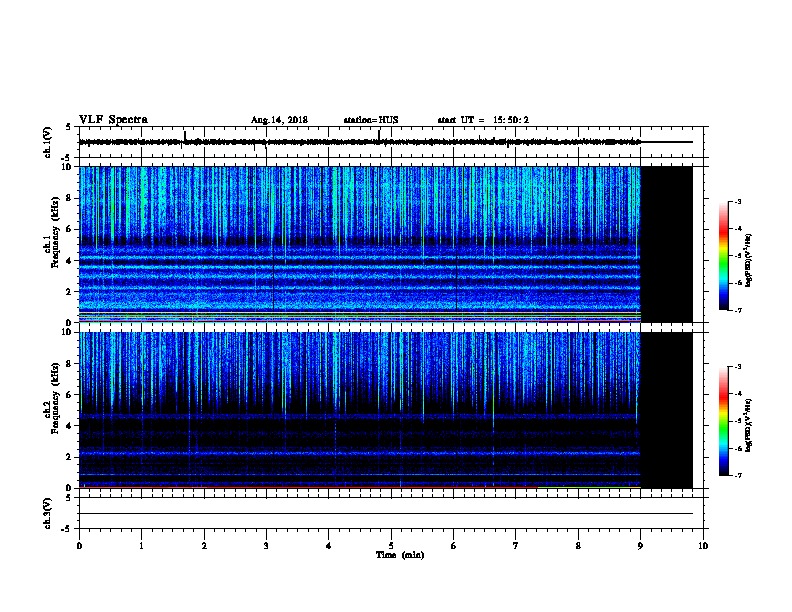The image size is (792, 612).
Task: Click the "-5" tick on the ch.1(V) waveform axis
Action: [x=68, y=158]
